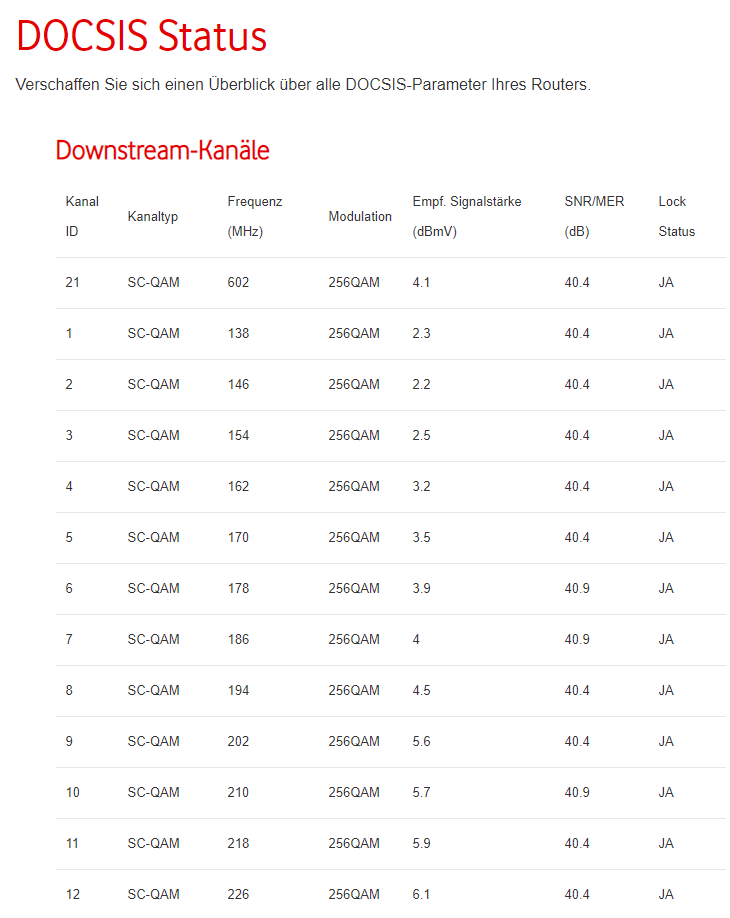Select signal strength value 6.1
The height and width of the screenshot is (918, 730).
point(421,893)
